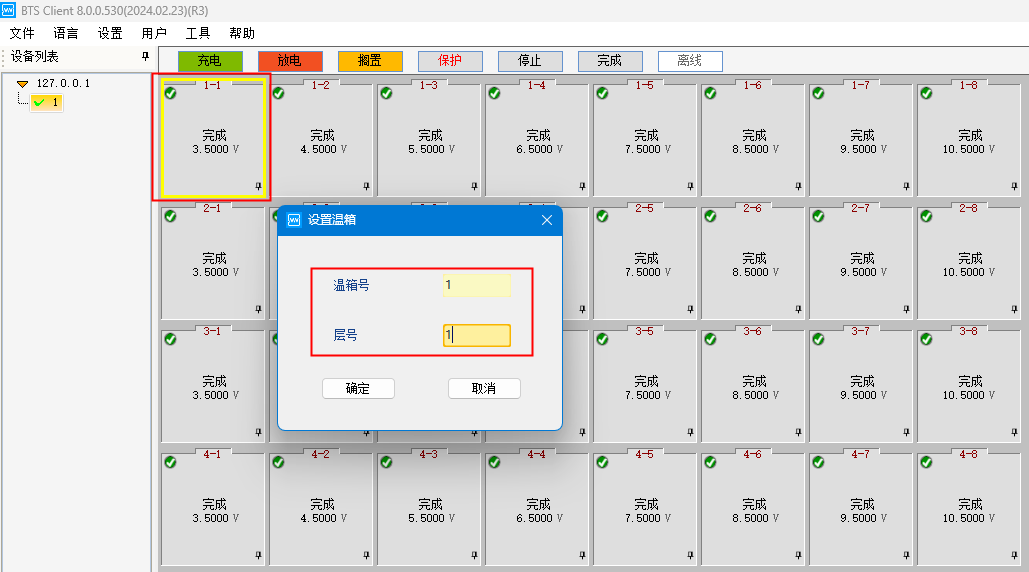Select channel 3-5 showing 7.5000 V
Viewport: 1029px width, 572px height.
[x=645, y=386]
